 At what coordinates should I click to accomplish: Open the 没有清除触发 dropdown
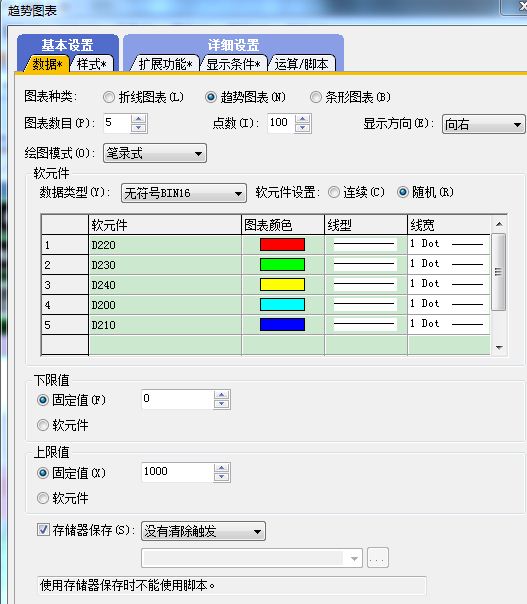pos(203,532)
